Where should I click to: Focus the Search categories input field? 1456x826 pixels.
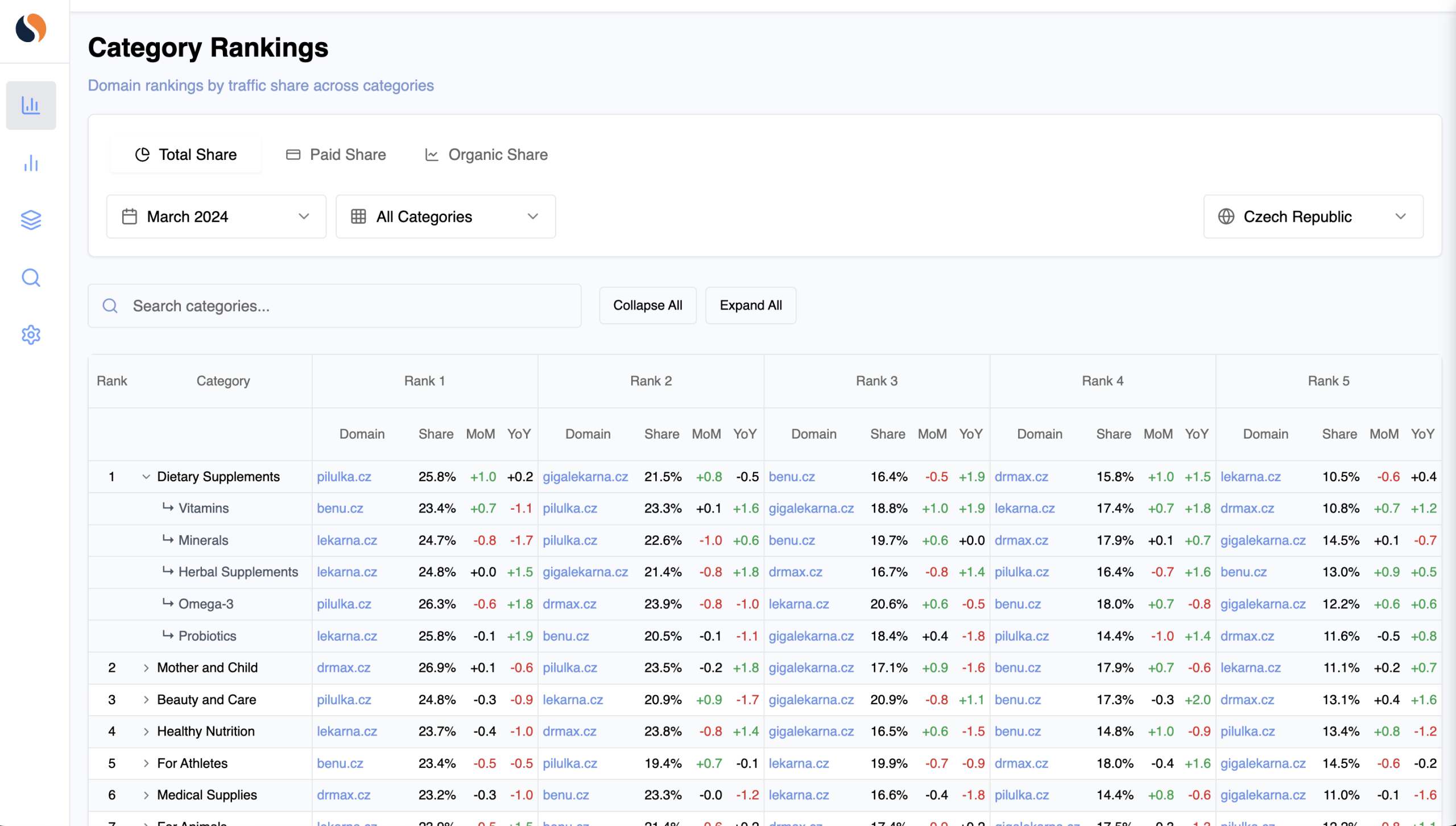coord(334,306)
